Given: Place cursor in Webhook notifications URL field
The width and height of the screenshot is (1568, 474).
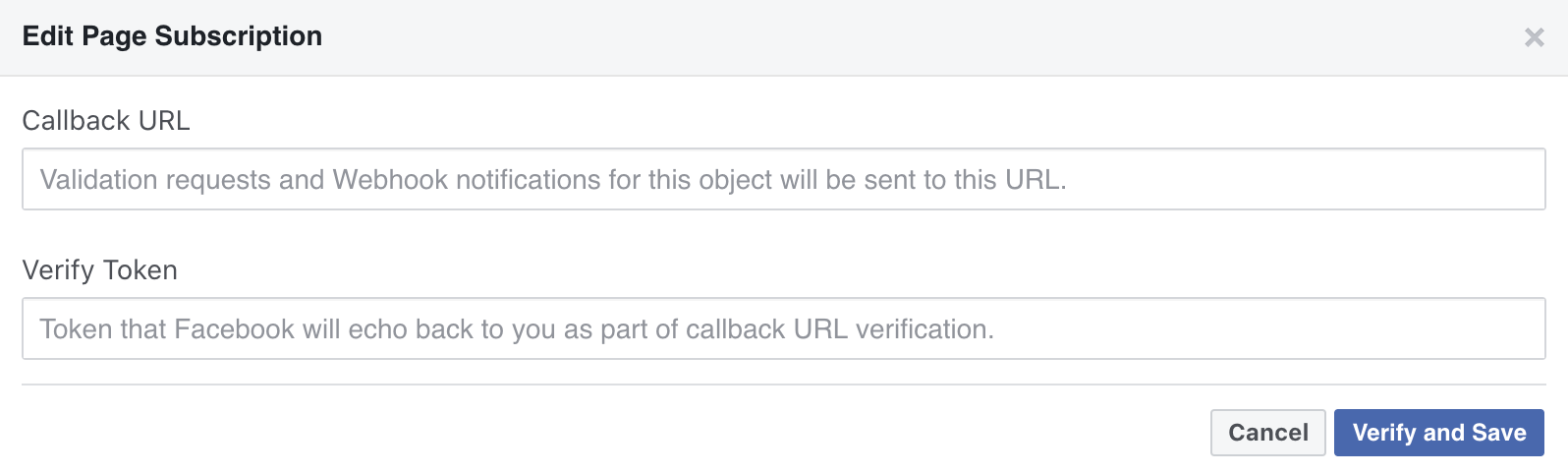Looking at the screenshot, I should [783, 179].
